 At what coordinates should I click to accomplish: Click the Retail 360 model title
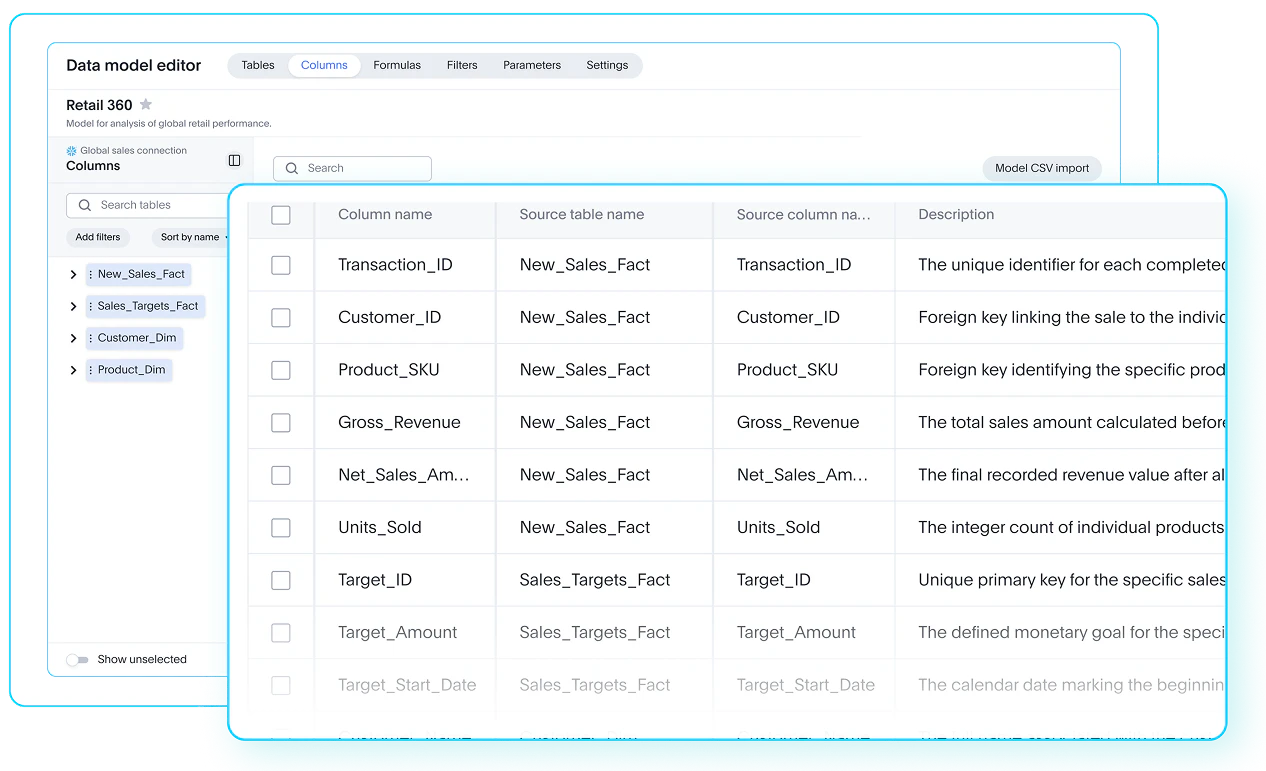pyautogui.click(x=99, y=105)
